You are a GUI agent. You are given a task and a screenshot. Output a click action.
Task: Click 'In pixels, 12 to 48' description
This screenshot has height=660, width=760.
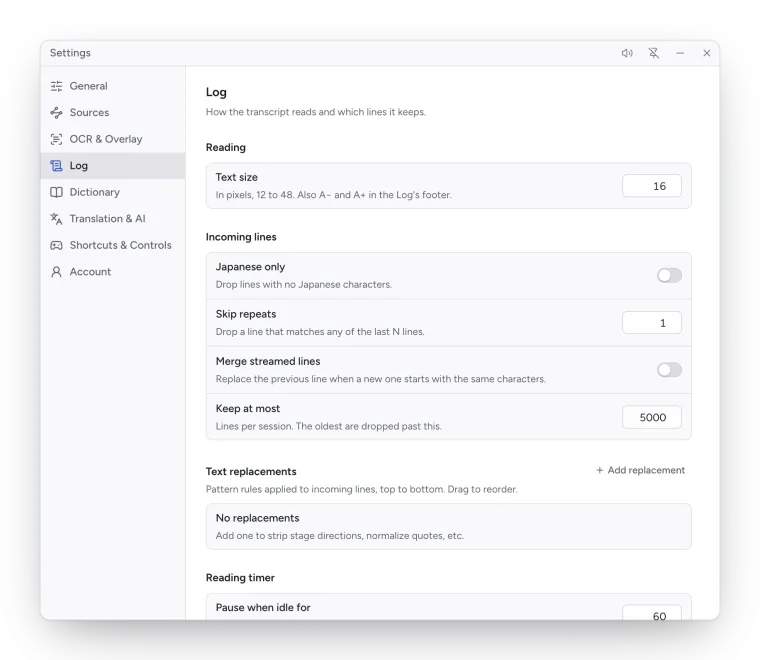pyautogui.click(x=333, y=195)
